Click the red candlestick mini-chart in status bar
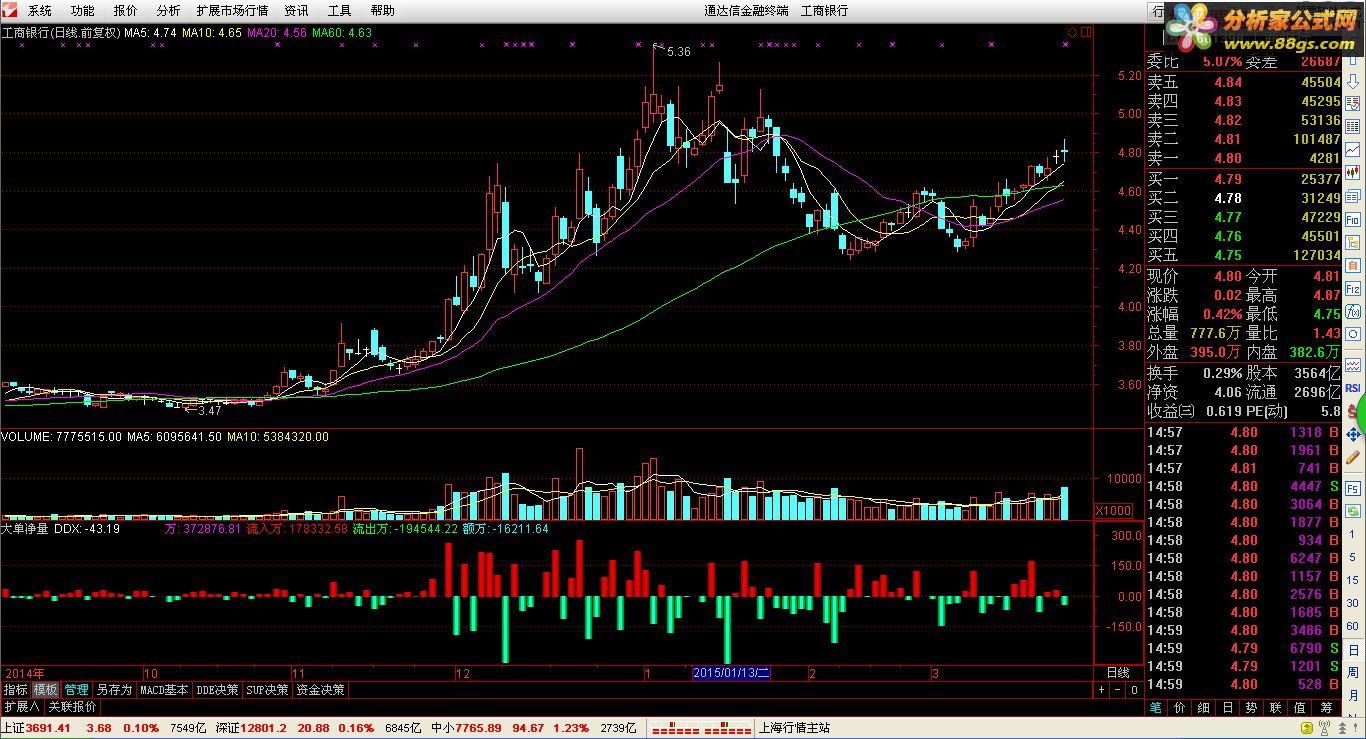Image resolution: width=1366 pixels, height=739 pixels. click(x=701, y=728)
